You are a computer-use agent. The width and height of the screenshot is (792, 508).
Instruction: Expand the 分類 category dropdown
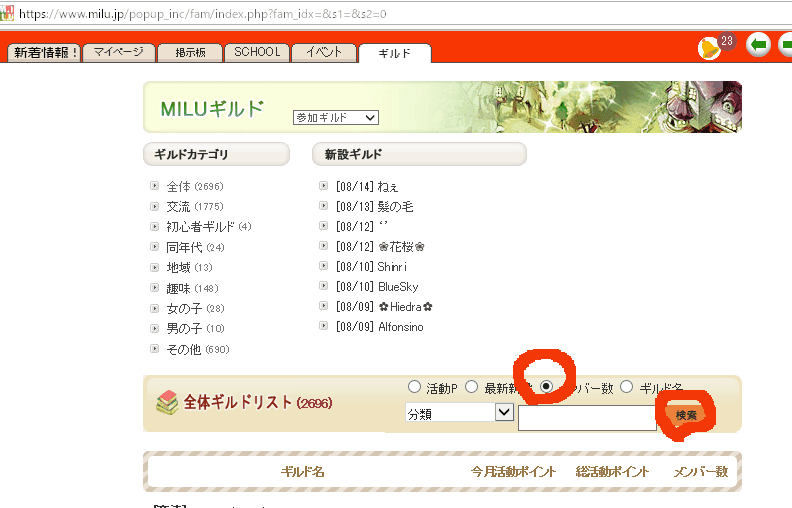pos(459,413)
